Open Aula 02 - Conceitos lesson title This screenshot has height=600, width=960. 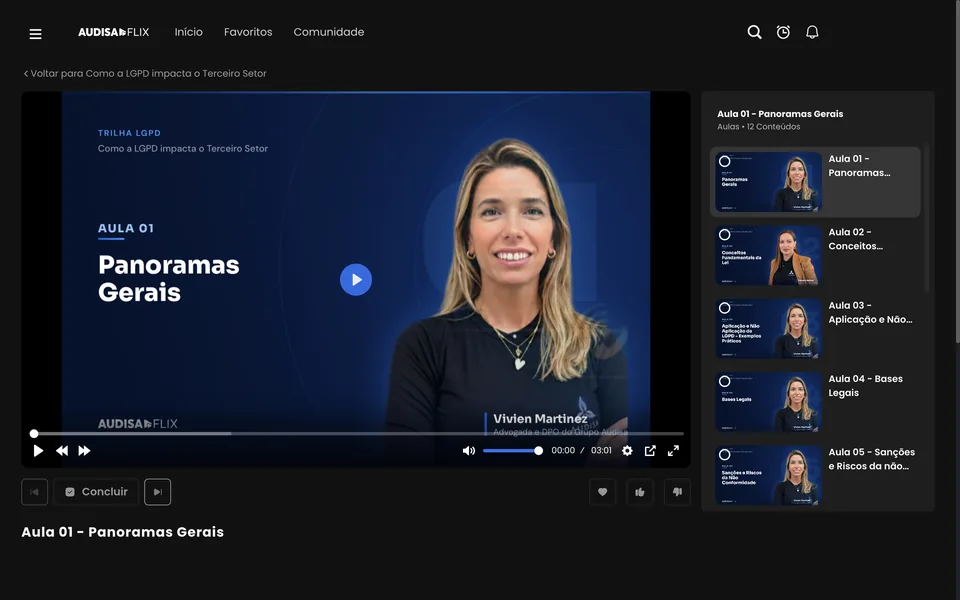(x=855, y=239)
